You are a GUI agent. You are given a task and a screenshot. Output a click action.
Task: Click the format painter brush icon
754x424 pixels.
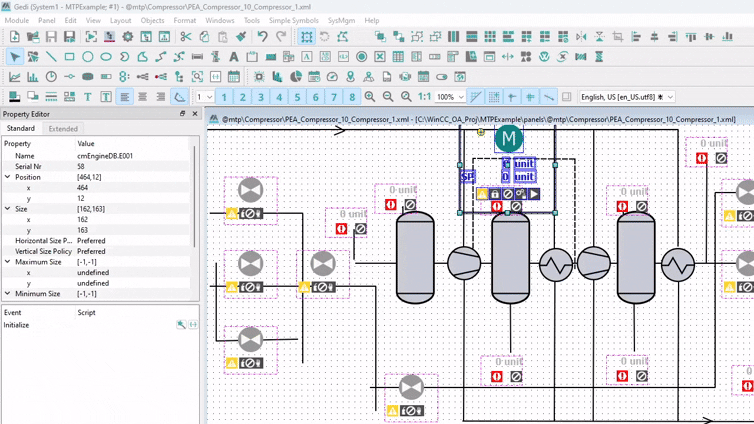tap(241, 37)
